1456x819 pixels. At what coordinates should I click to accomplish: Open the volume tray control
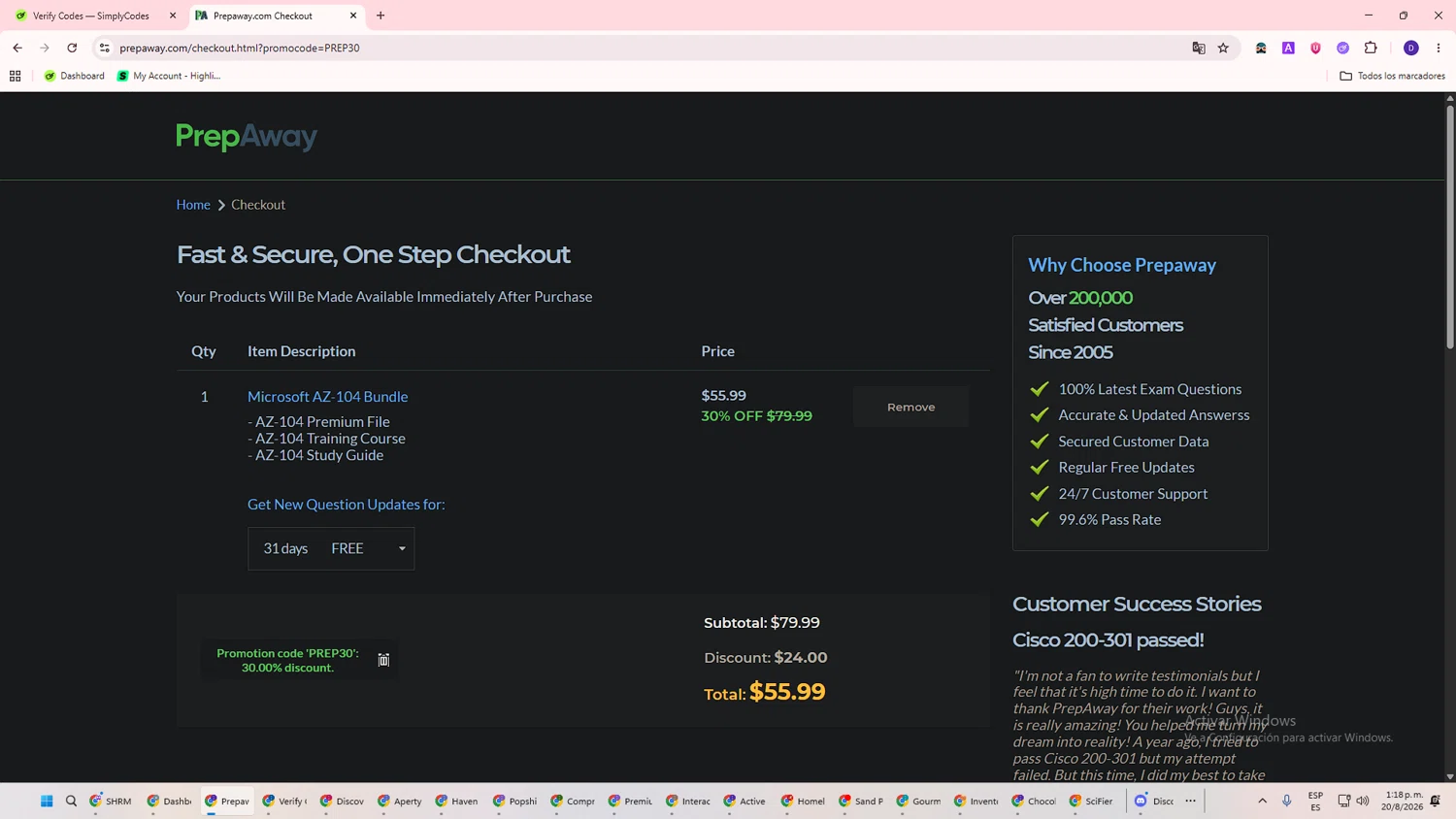pyautogui.click(x=1363, y=801)
